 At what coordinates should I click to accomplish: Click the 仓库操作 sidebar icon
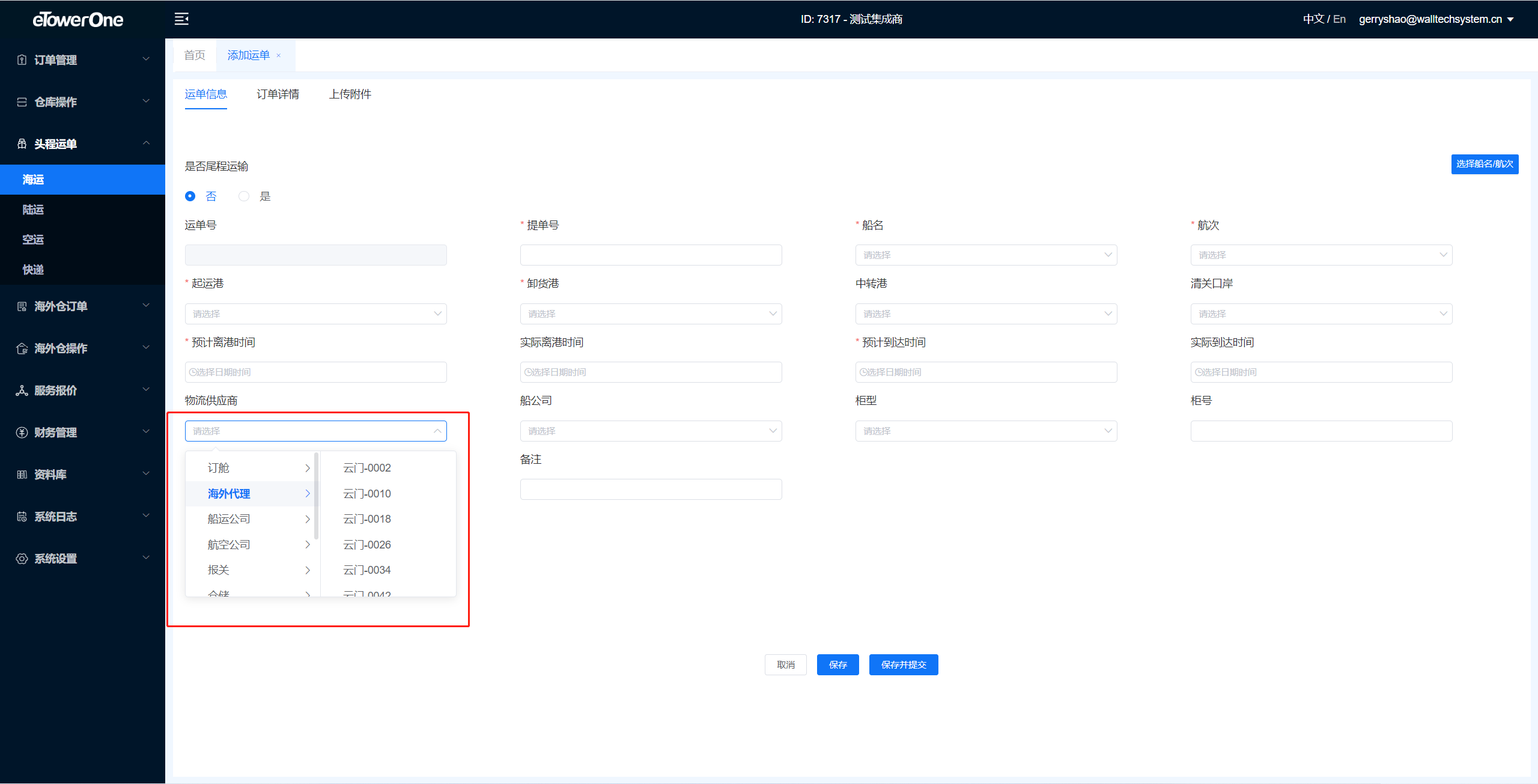pyautogui.click(x=22, y=102)
